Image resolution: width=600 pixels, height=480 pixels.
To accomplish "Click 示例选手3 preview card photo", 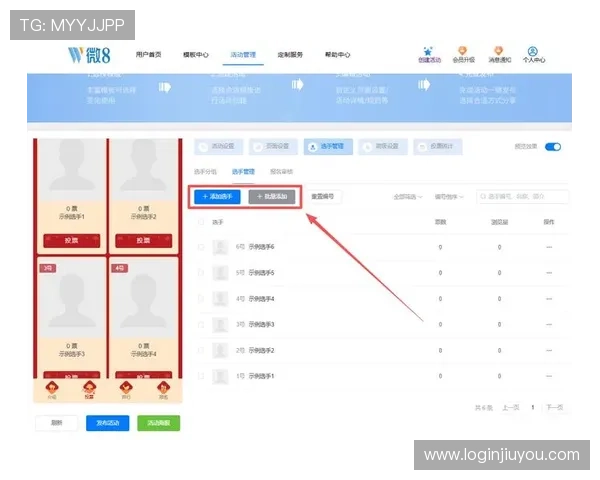I will point(72,298).
